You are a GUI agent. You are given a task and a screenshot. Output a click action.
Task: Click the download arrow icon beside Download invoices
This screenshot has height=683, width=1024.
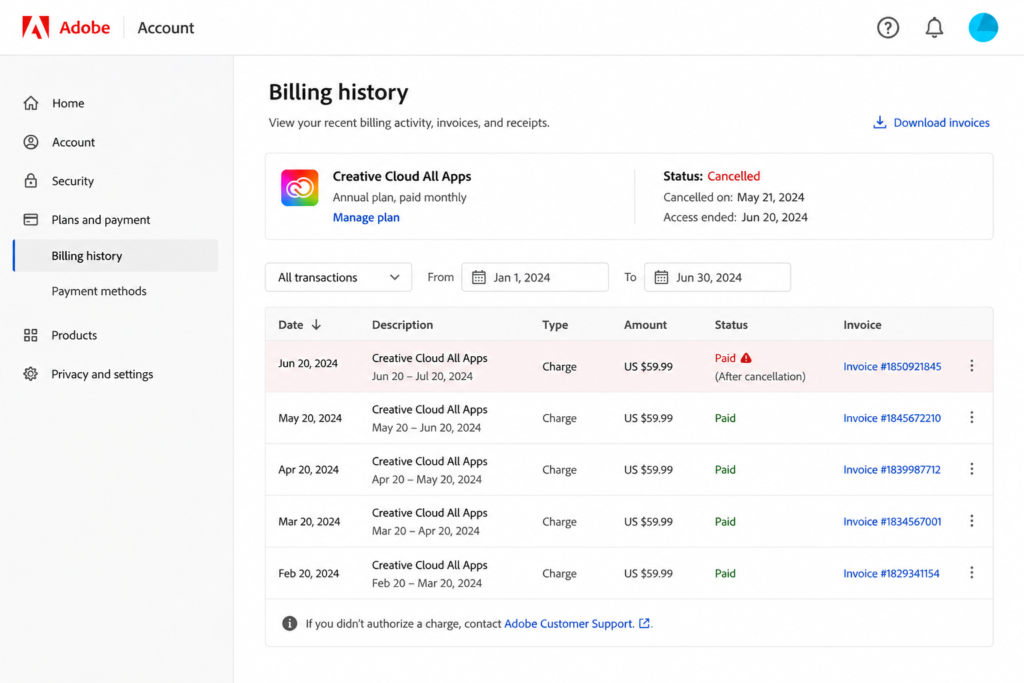coord(880,122)
